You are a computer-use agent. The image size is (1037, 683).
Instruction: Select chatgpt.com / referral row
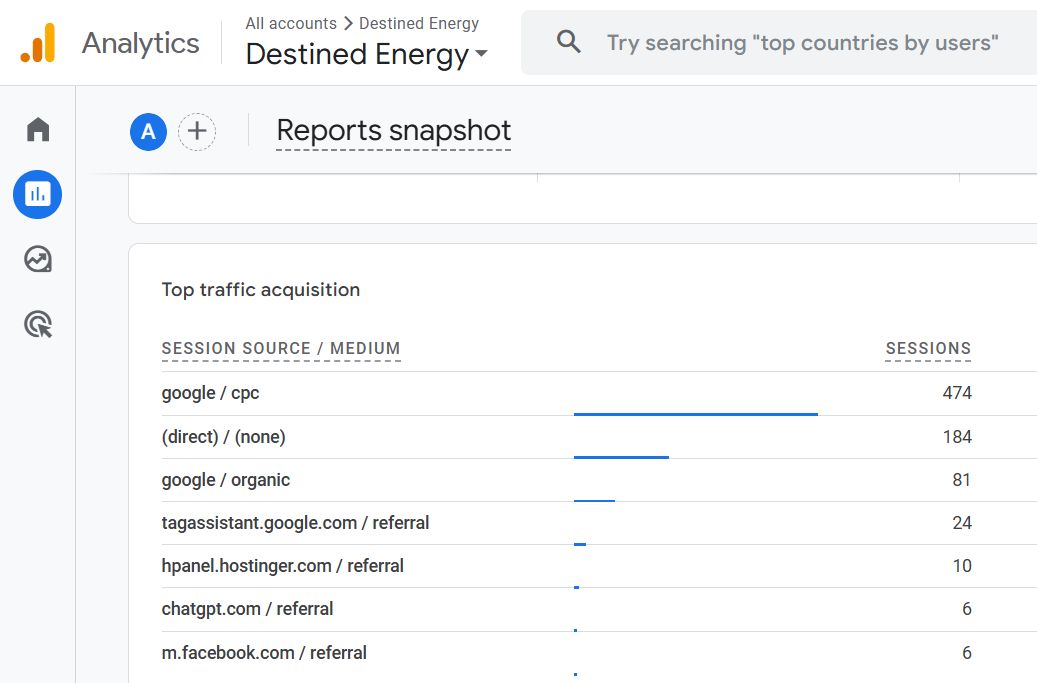click(x=599, y=609)
